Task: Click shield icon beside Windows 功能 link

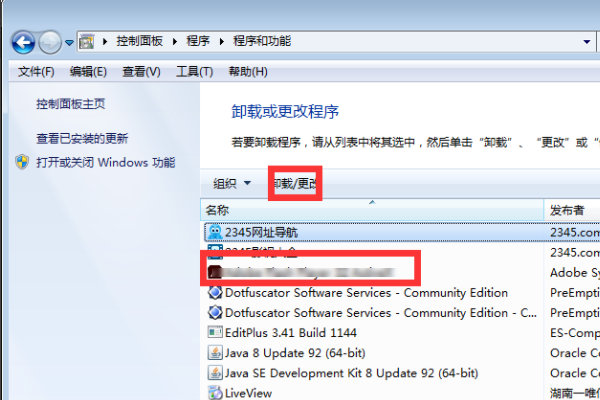Action: [22, 162]
